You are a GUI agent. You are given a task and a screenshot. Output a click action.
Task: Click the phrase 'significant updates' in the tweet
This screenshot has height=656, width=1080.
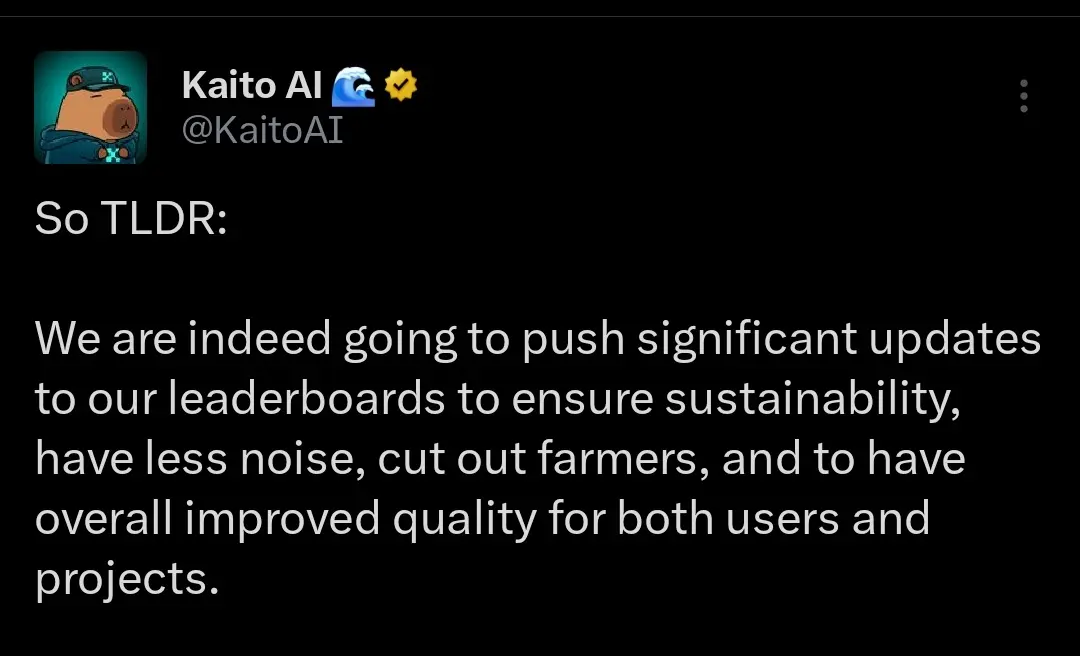coord(838,340)
